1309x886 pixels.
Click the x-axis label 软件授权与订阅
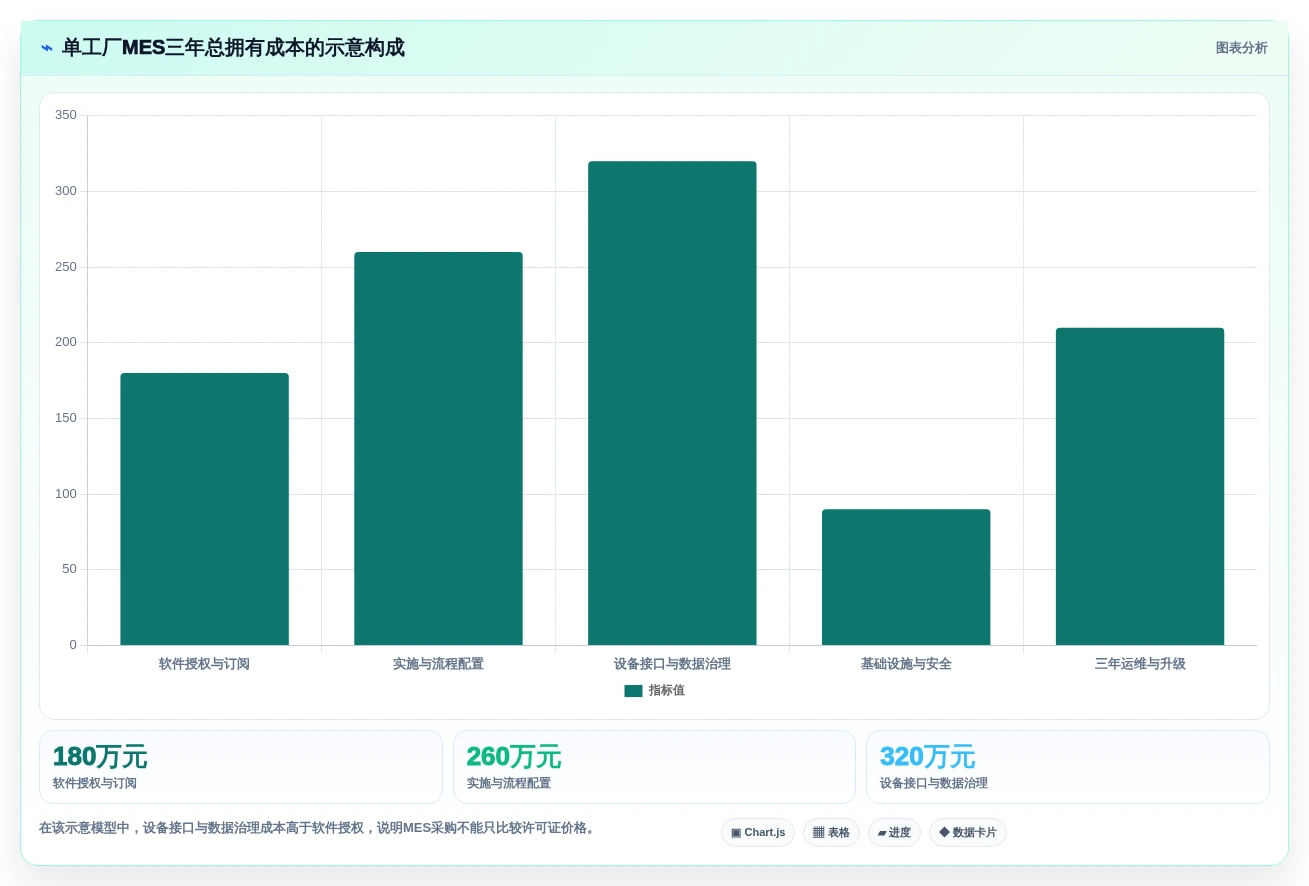pos(204,664)
